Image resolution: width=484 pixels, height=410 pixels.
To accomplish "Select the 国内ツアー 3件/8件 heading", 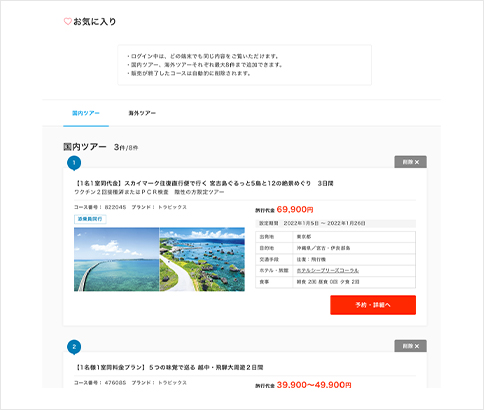I will pos(101,147).
